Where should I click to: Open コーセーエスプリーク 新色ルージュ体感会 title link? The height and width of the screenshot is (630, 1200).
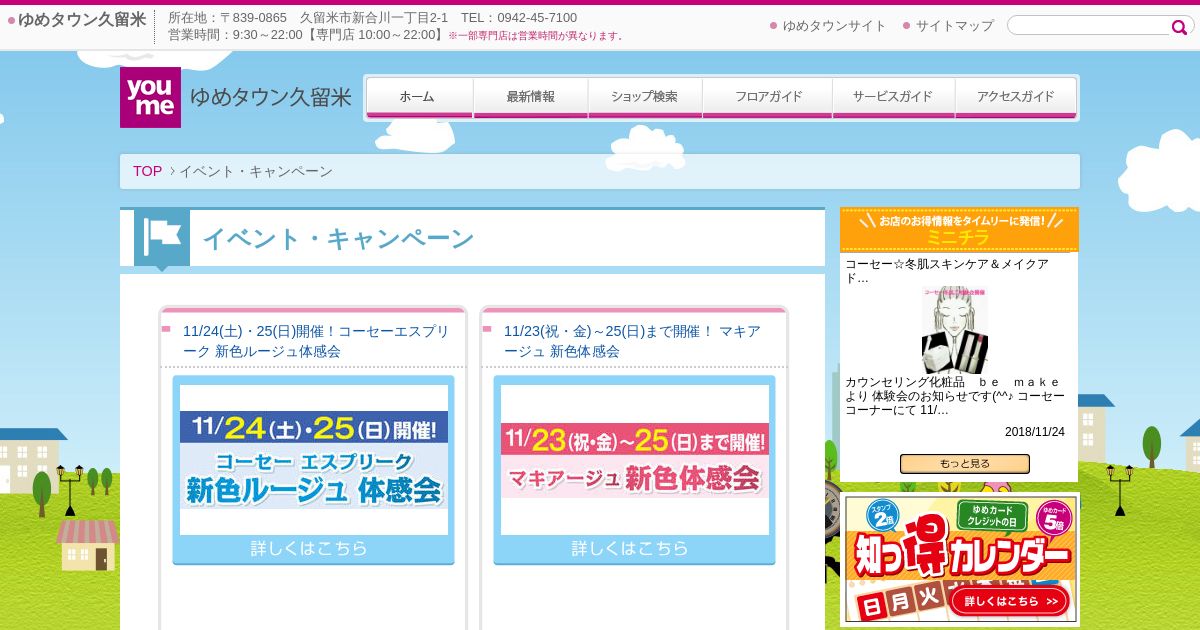click(316, 341)
